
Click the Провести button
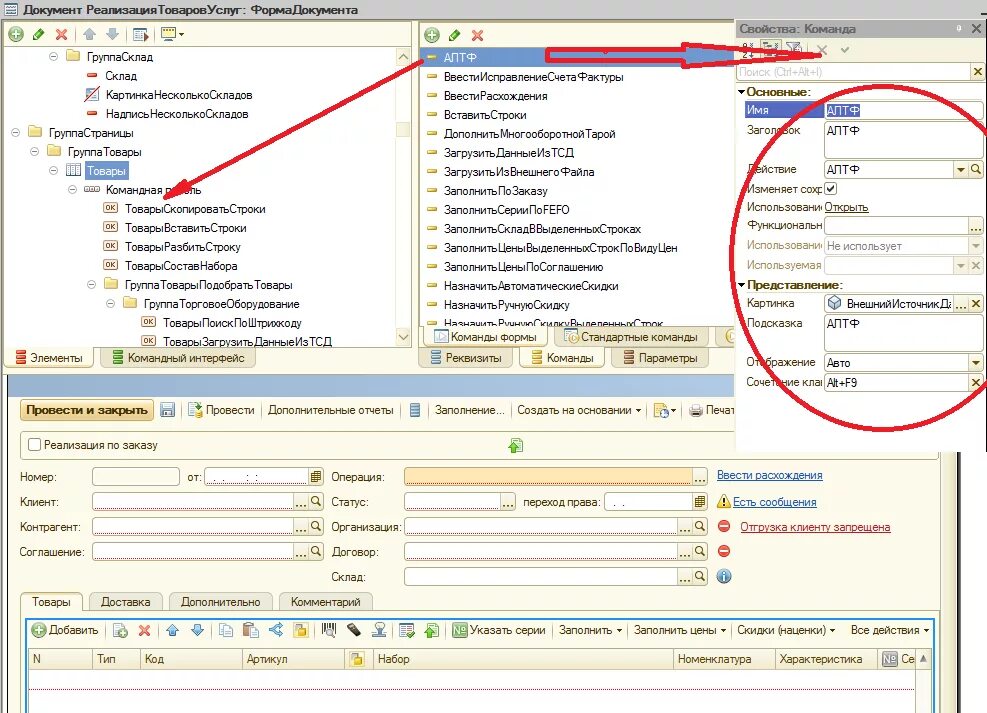tap(222, 410)
